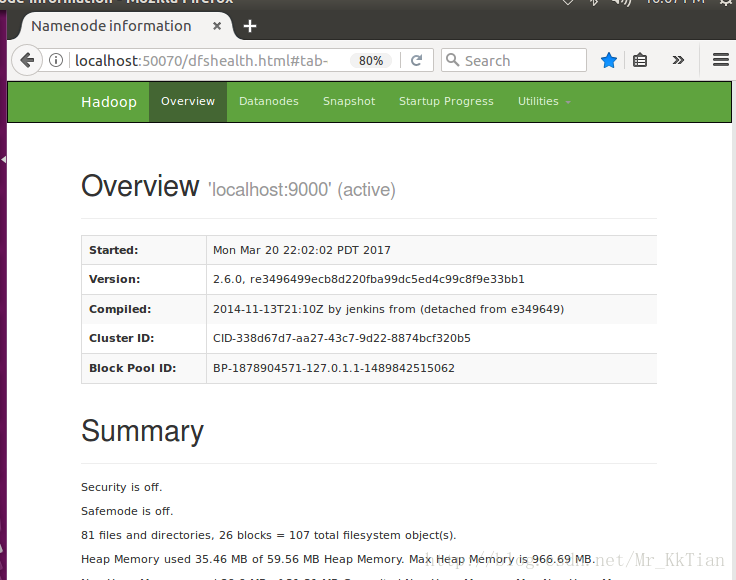The image size is (736, 580).
Task: Expand the Utilities dropdown menu
Action: [x=544, y=101]
